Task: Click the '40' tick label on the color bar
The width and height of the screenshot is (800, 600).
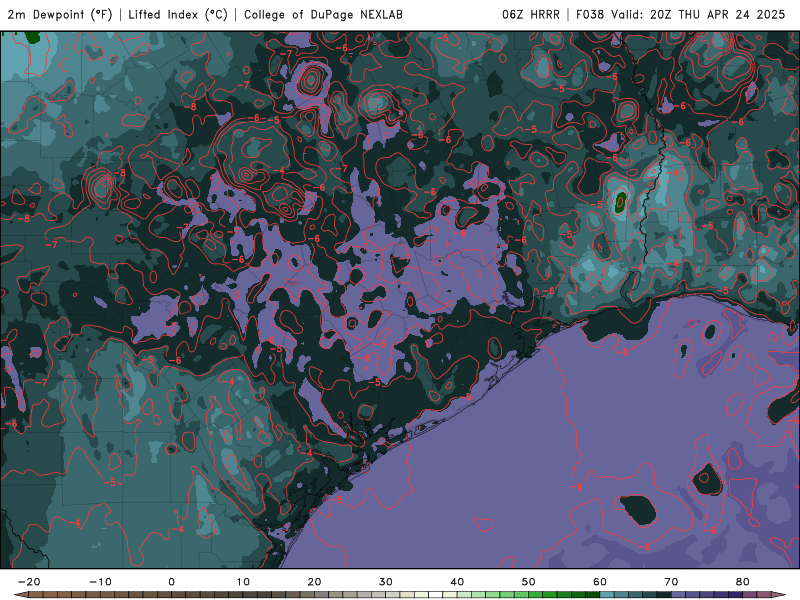Action: click(457, 582)
